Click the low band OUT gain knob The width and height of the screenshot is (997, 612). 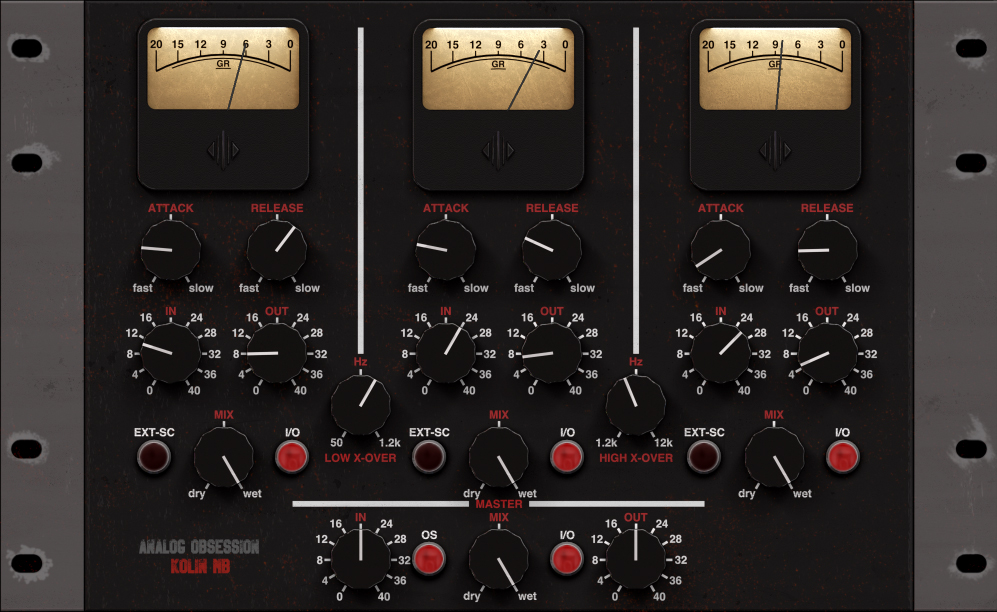[x=277, y=353]
